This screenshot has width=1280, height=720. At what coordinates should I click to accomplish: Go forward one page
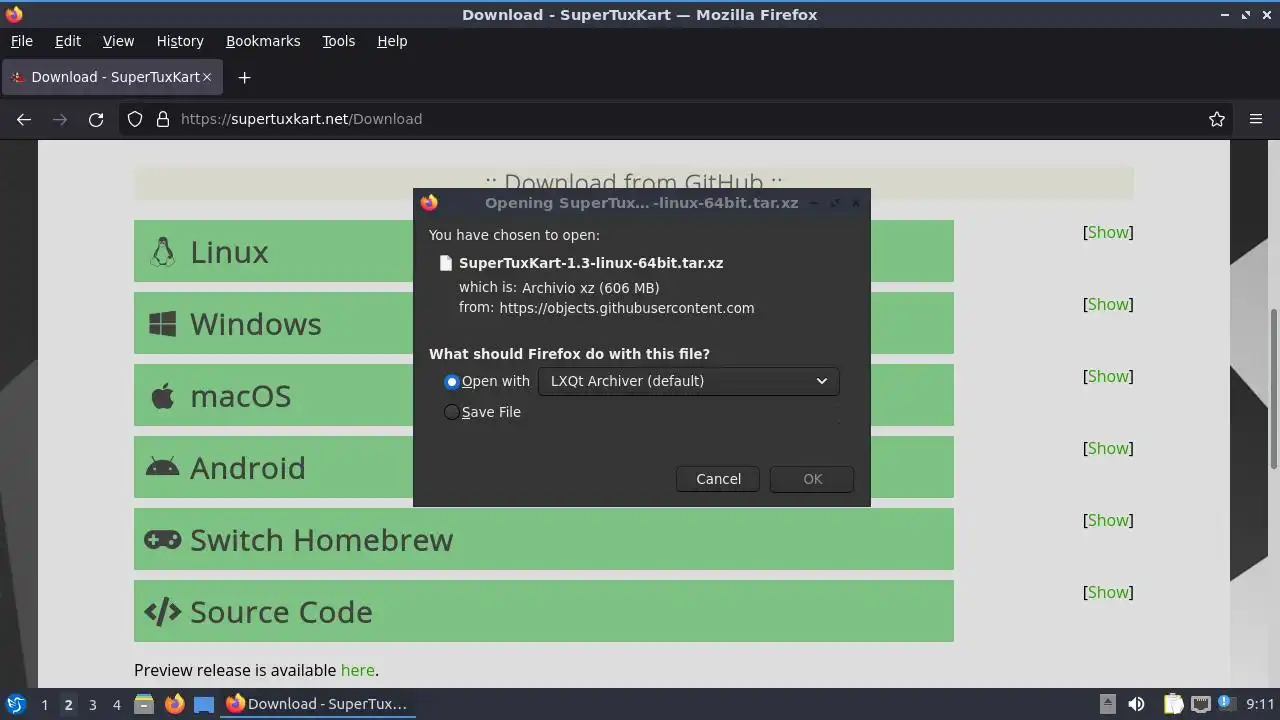point(60,119)
